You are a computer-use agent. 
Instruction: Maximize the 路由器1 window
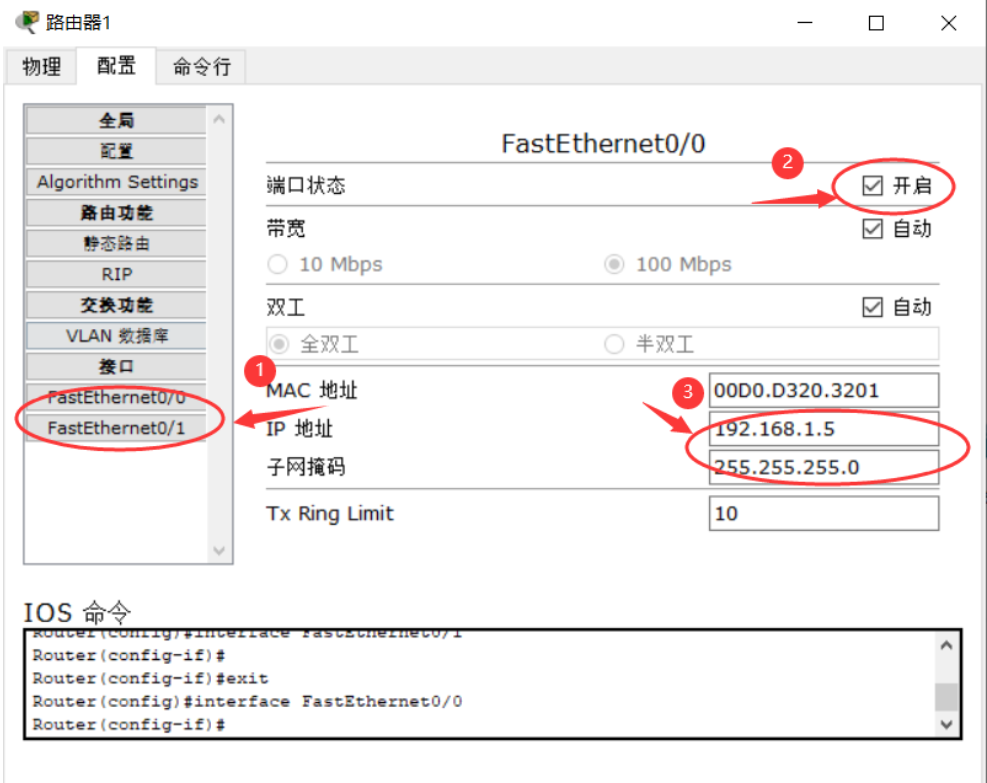pyautogui.click(x=876, y=23)
